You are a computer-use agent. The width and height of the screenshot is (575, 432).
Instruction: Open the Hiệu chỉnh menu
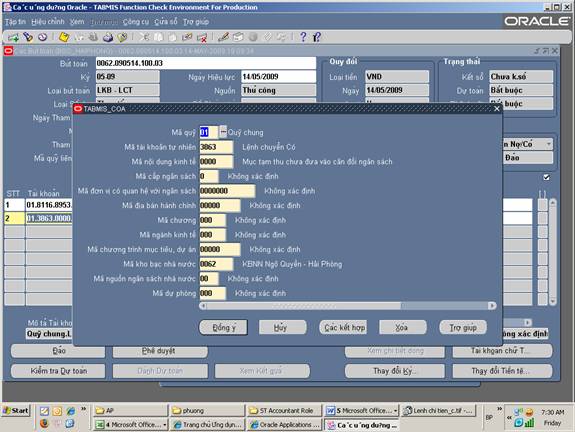click(48, 22)
